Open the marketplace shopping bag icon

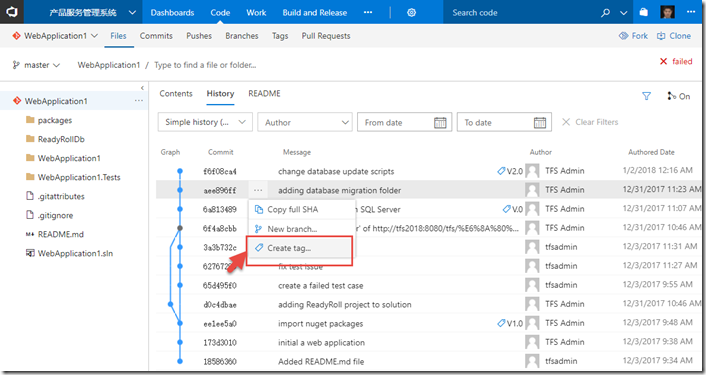pyautogui.click(x=644, y=12)
